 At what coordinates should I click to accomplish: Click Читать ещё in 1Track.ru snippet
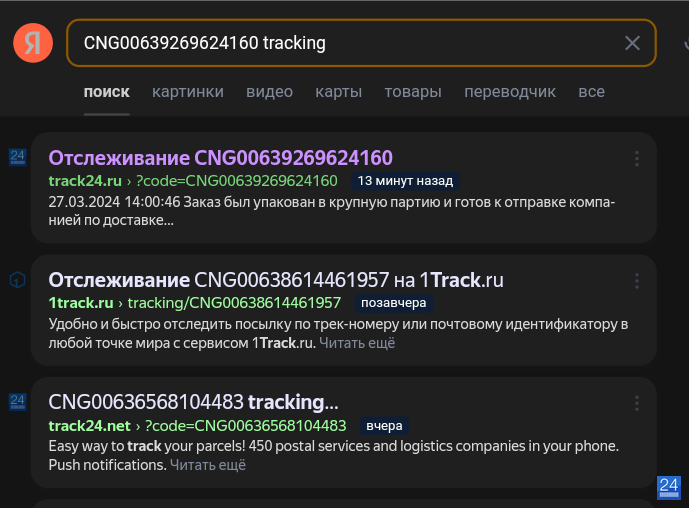coord(357,343)
